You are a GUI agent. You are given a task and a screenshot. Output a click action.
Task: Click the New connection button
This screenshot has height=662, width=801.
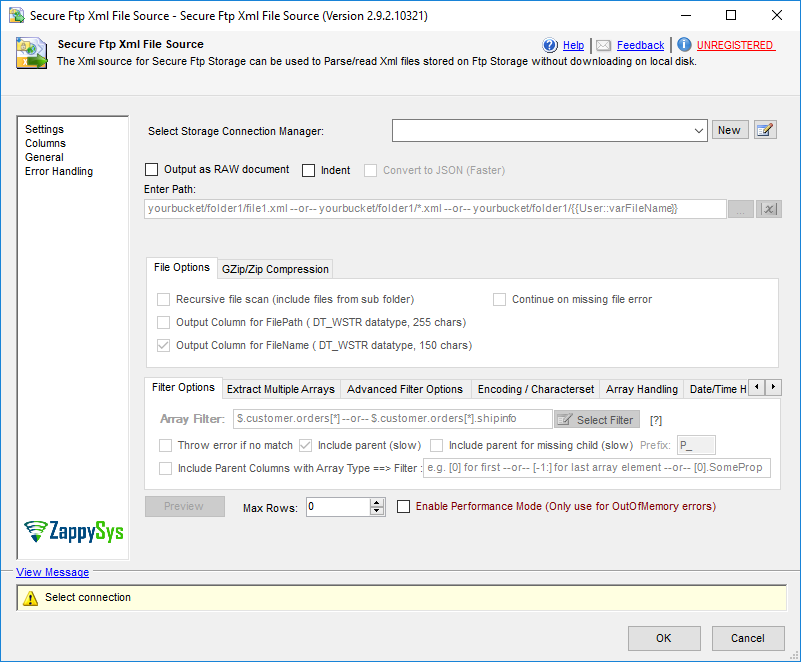click(x=730, y=130)
